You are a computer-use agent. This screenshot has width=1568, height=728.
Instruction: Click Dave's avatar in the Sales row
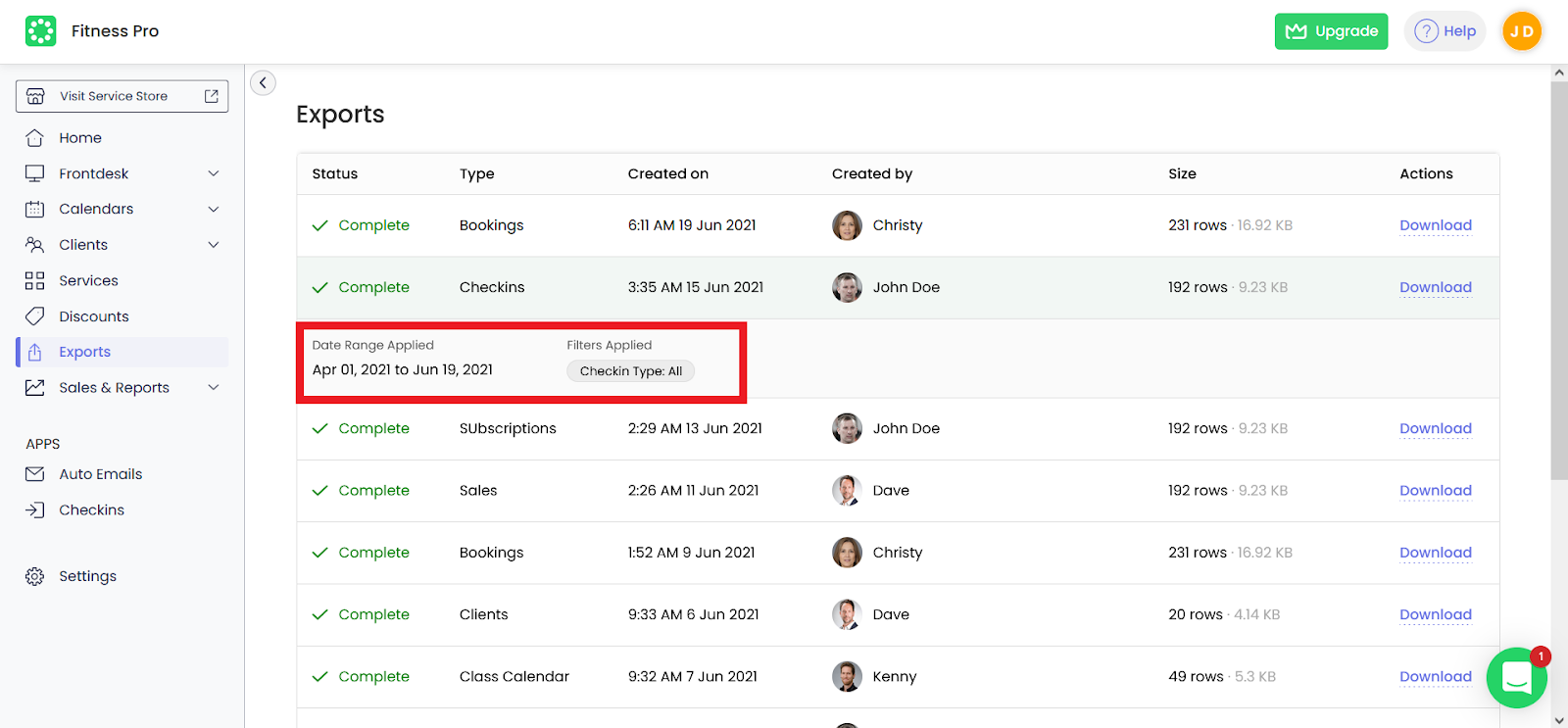click(x=847, y=490)
